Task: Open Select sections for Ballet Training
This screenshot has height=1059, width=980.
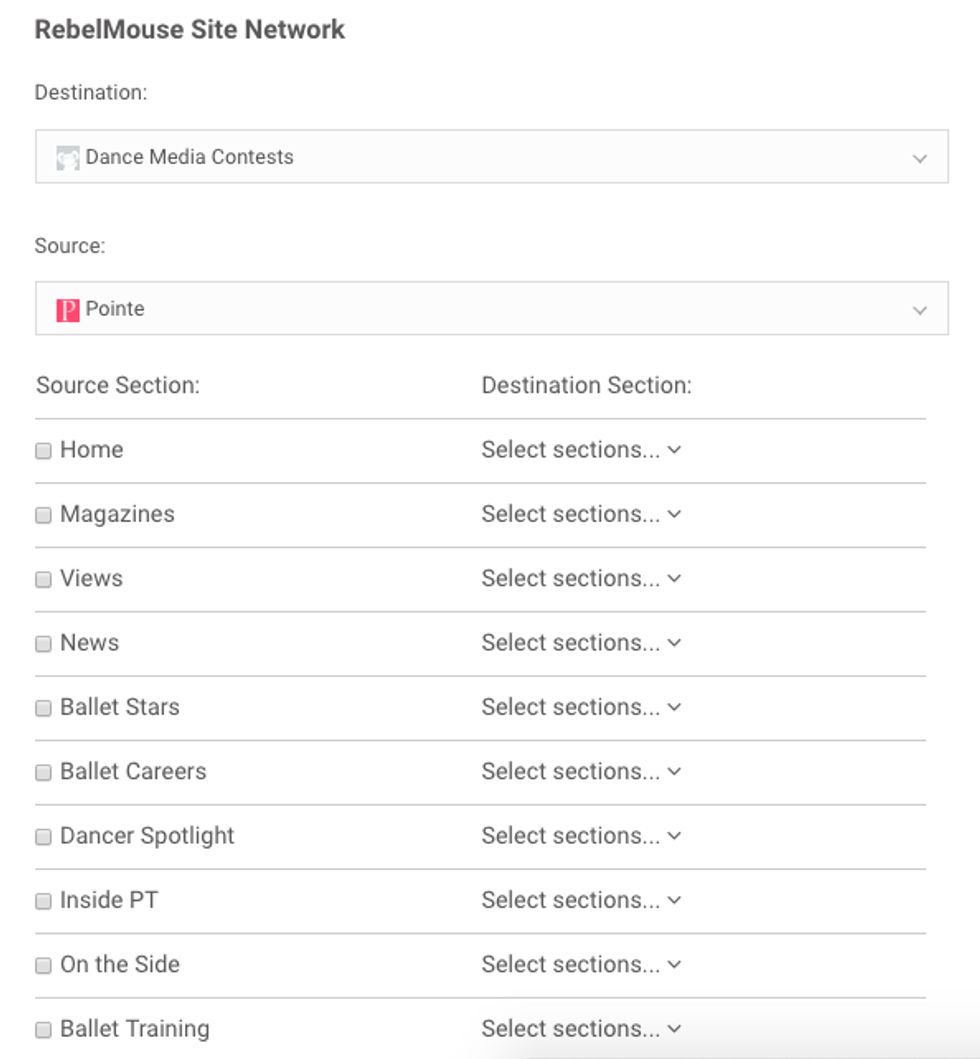Action: [580, 1028]
